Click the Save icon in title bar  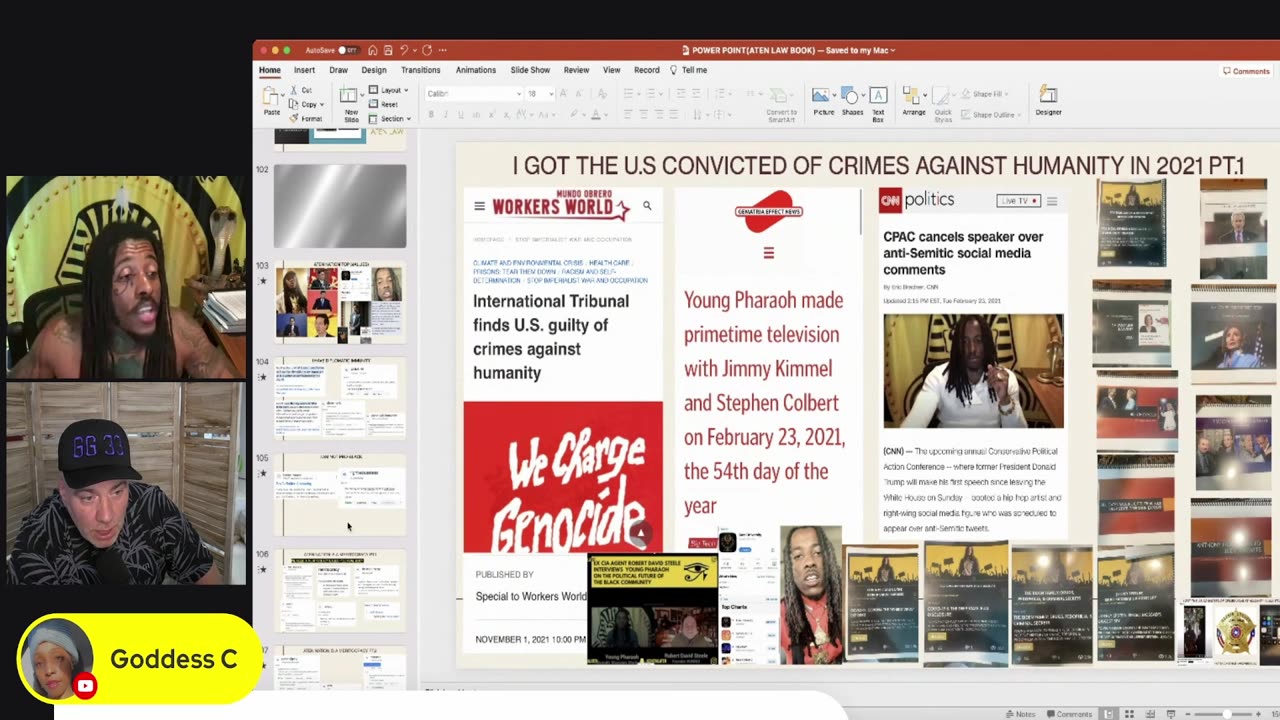tap(387, 50)
